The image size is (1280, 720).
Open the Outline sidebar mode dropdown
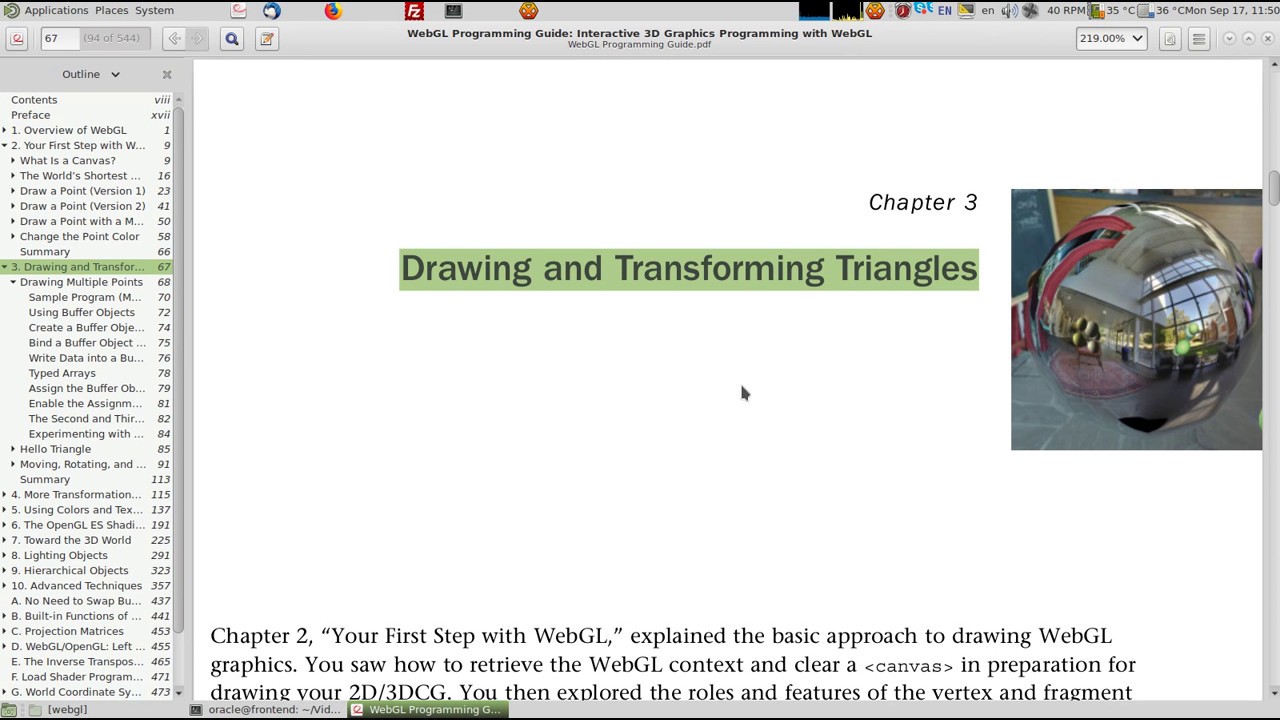(x=91, y=74)
